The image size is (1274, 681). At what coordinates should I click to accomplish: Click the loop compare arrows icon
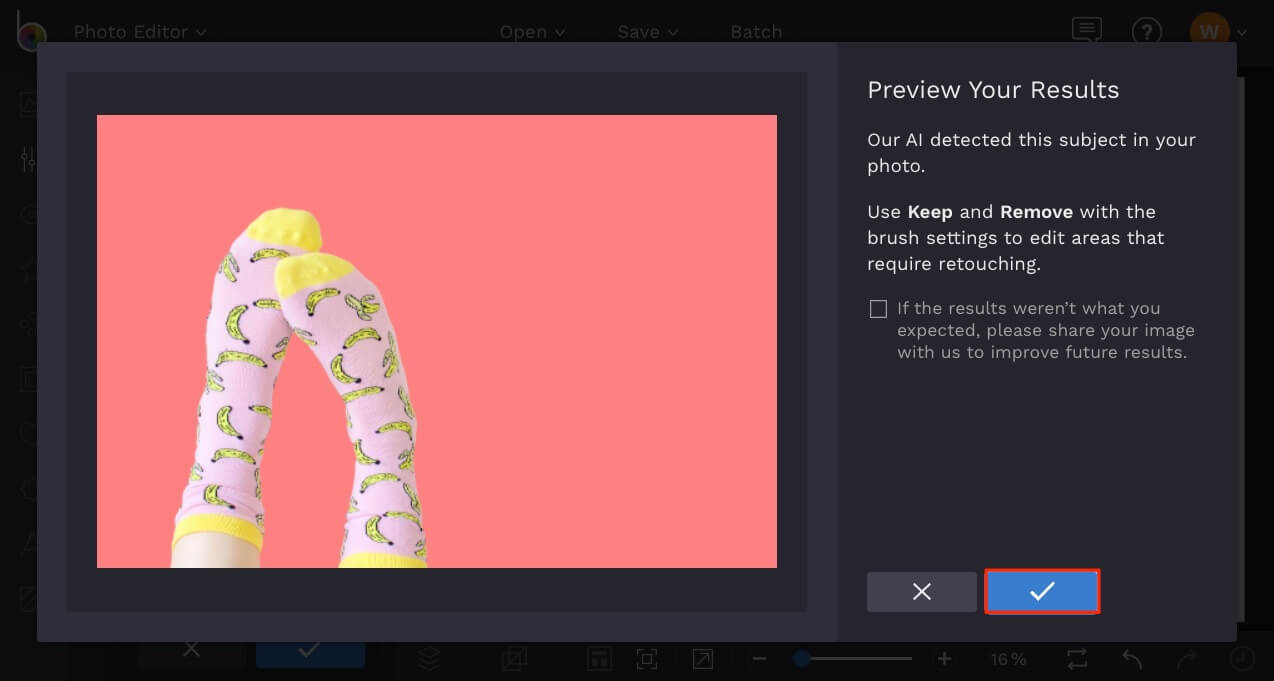tap(1077, 659)
